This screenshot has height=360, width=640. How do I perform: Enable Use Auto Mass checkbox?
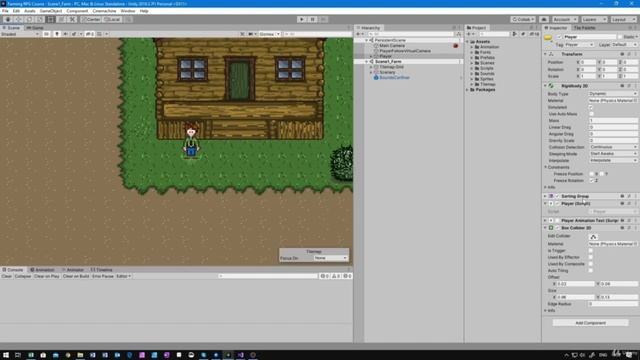pos(591,114)
